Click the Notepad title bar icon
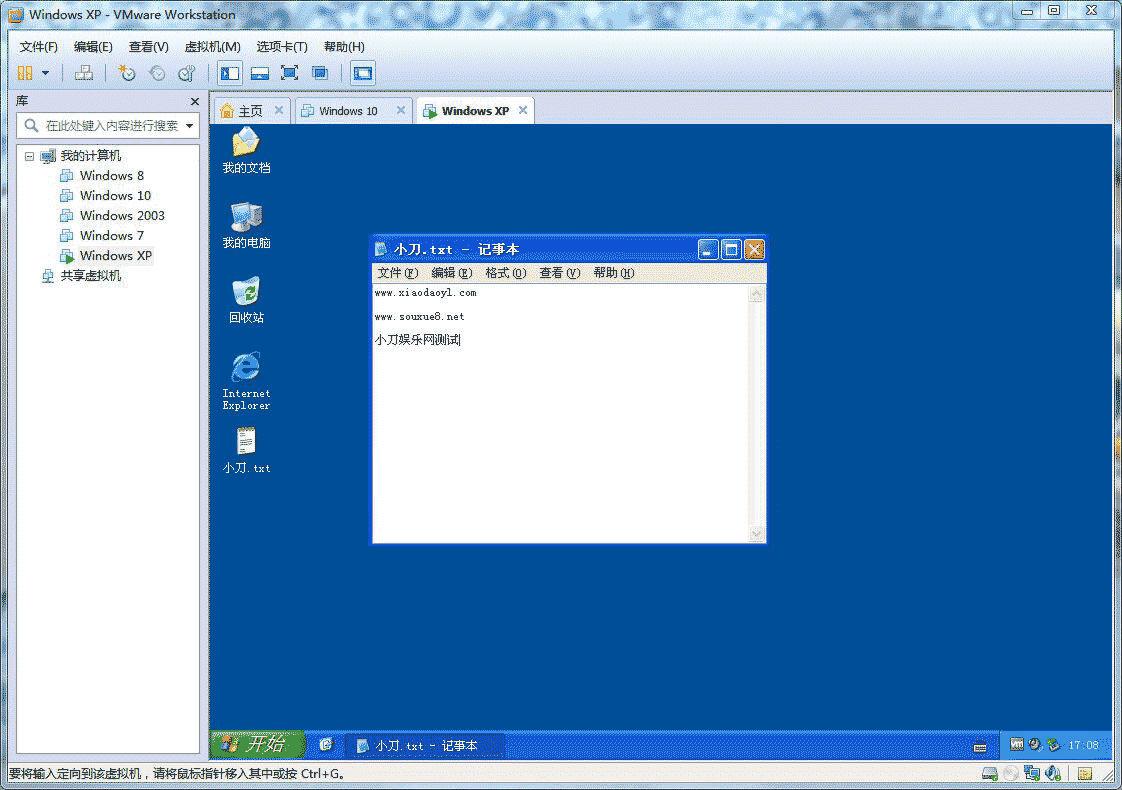The width and height of the screenshot is (1122, 790). click(381, 250)
